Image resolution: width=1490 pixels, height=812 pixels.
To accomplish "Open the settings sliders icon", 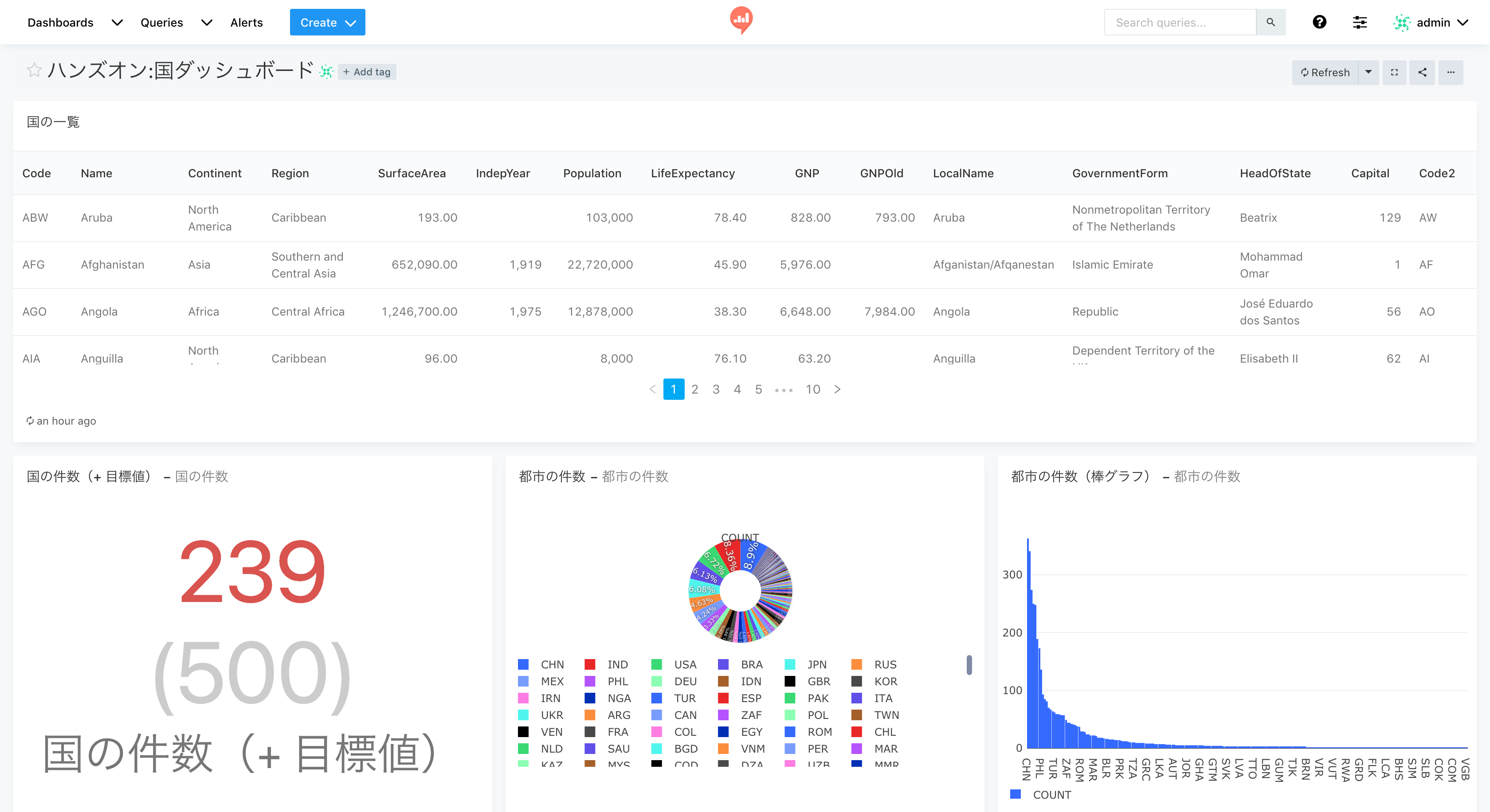I will pos(1359,23).
